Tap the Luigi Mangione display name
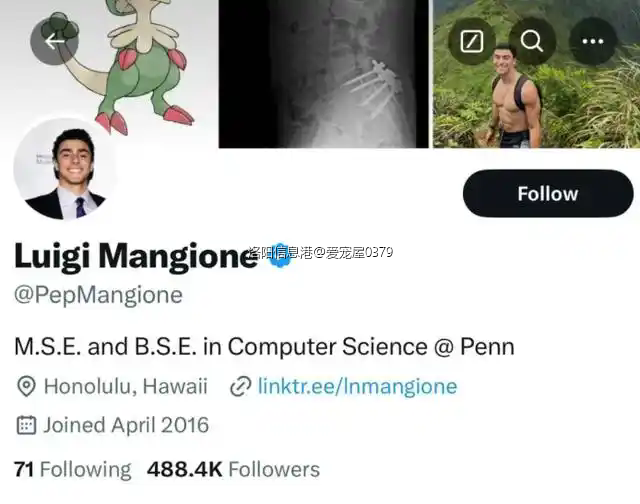Image resolution: width=640 pixels, height=504 pixels. (134, 256)
